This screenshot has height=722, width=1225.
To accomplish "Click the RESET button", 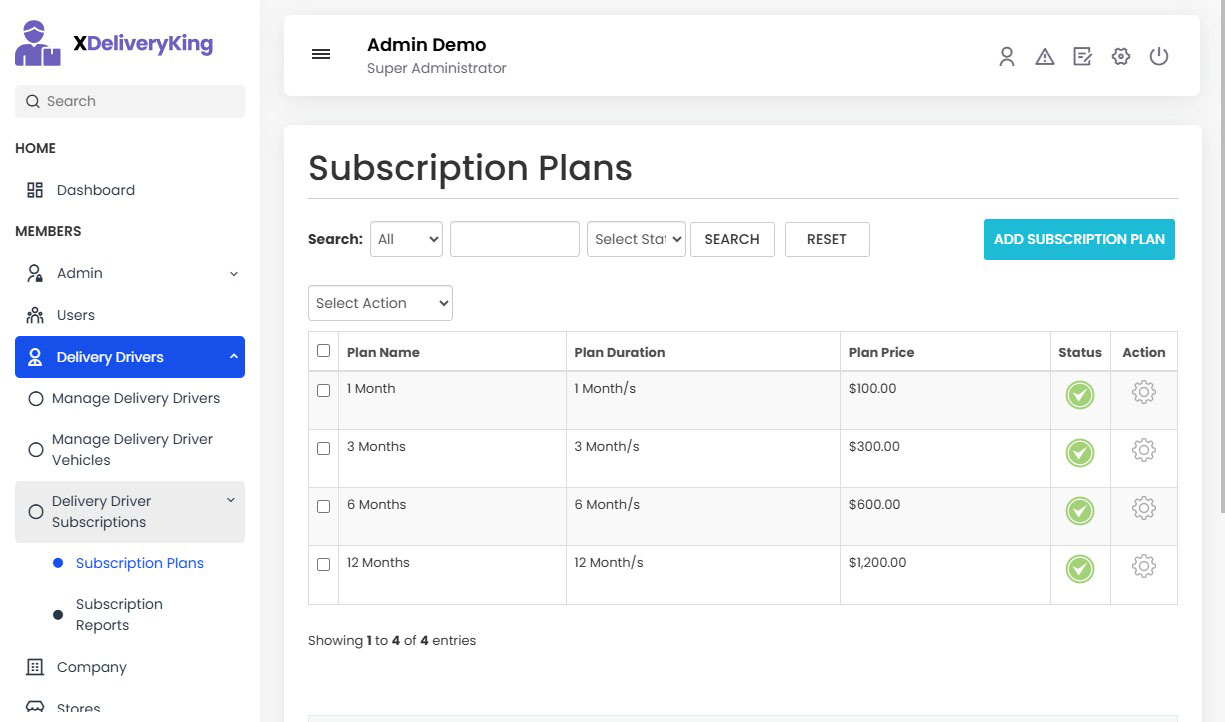I will pos(827,239).
